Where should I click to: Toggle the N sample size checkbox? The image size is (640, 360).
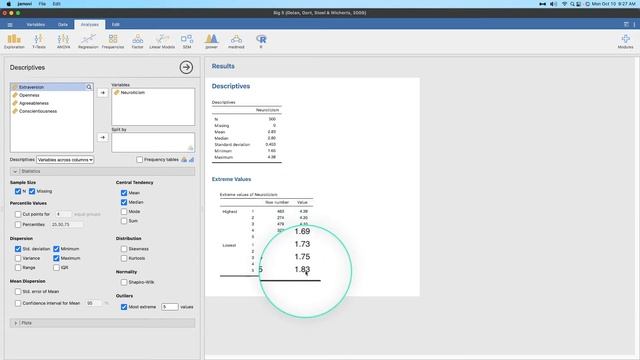click(x=18, y=191)
